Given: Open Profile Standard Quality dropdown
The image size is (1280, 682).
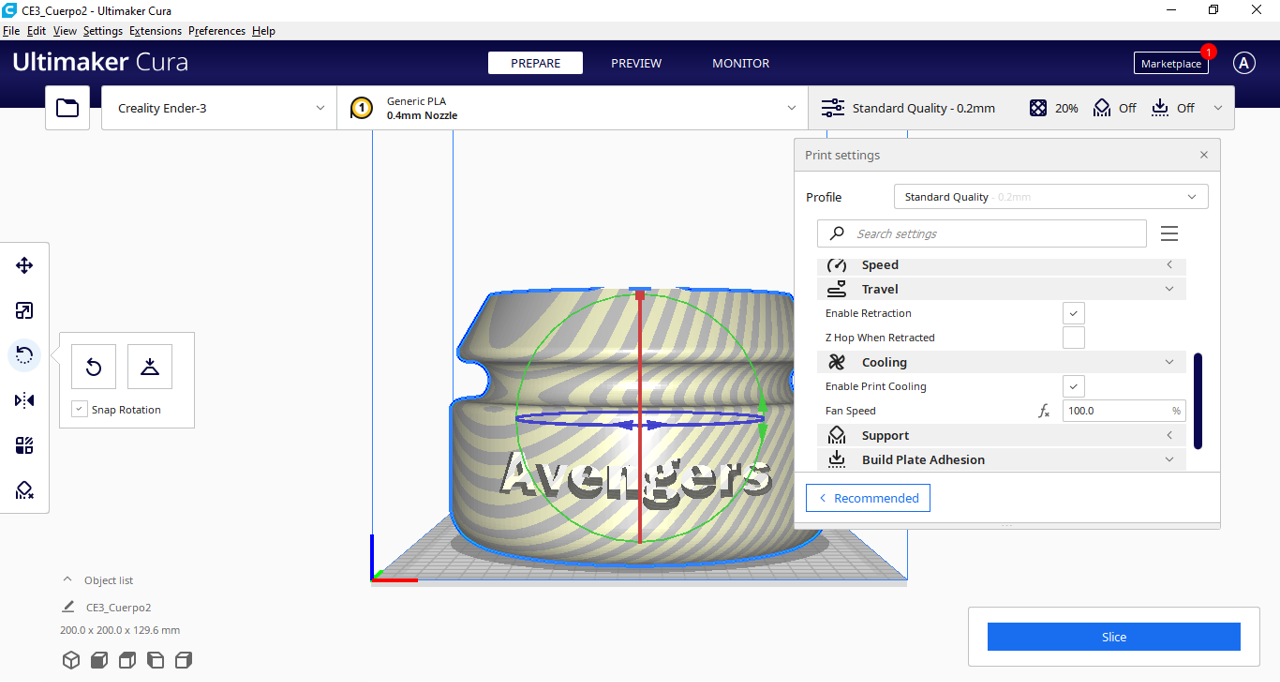Looking at the screenshot, I should click(1051, 197).
